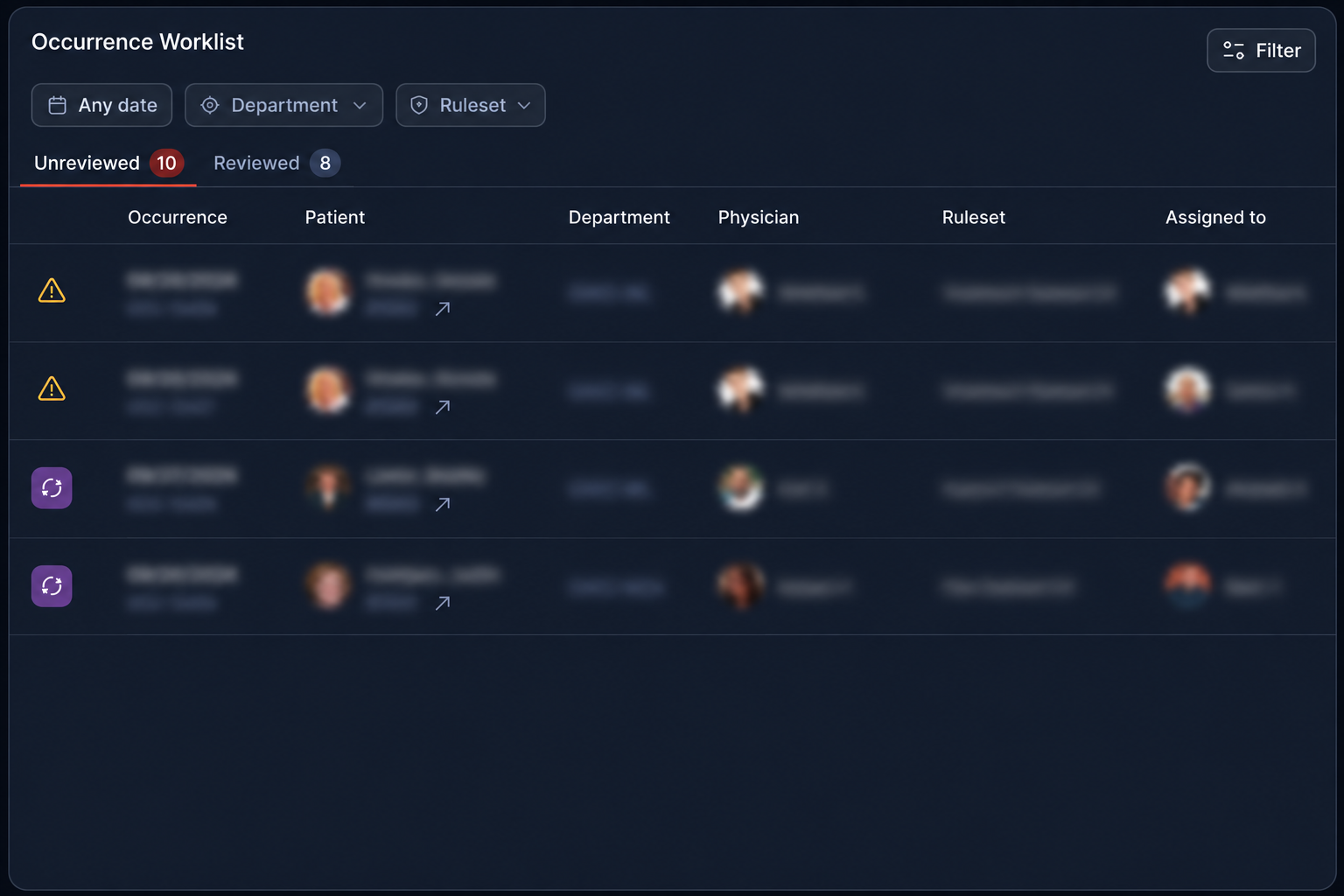This screenshot has height=896, width=1344.
Task: Click the Assigned to column header
Action: coord(1215,217)
